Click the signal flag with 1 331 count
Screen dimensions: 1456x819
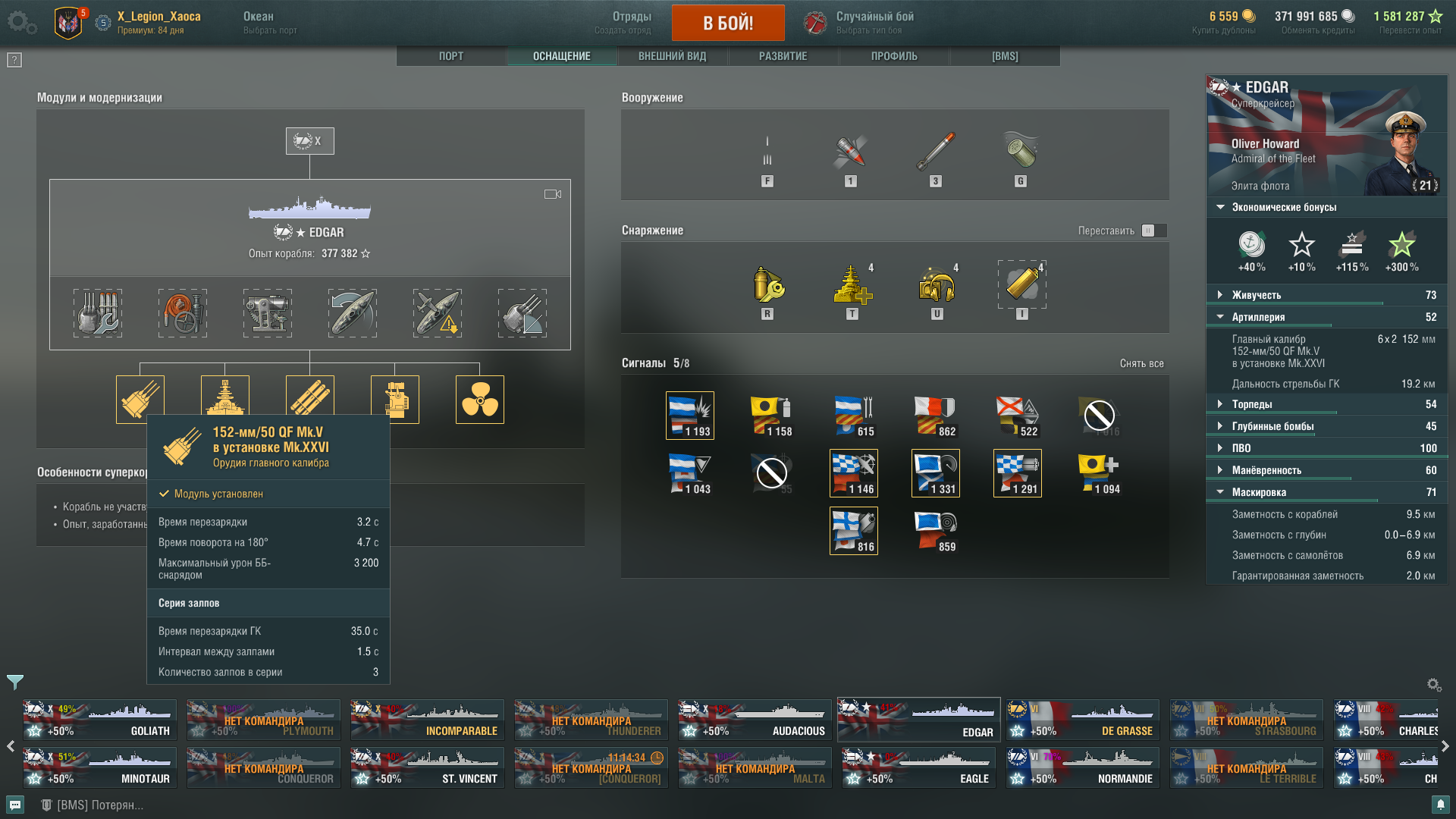pyautogui.click(x=936, y=473)
